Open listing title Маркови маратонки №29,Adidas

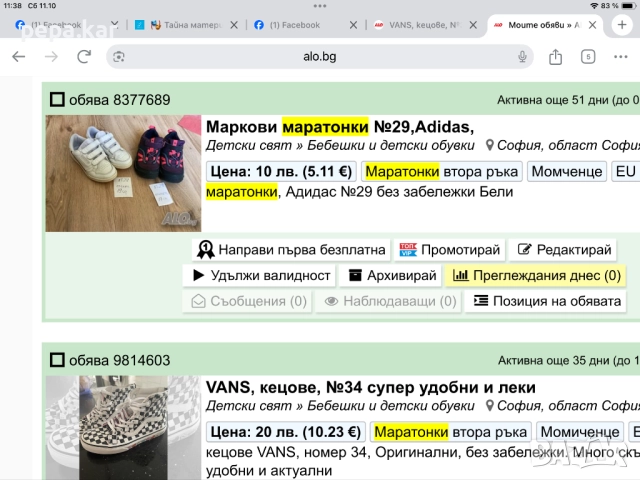(340, 127)
